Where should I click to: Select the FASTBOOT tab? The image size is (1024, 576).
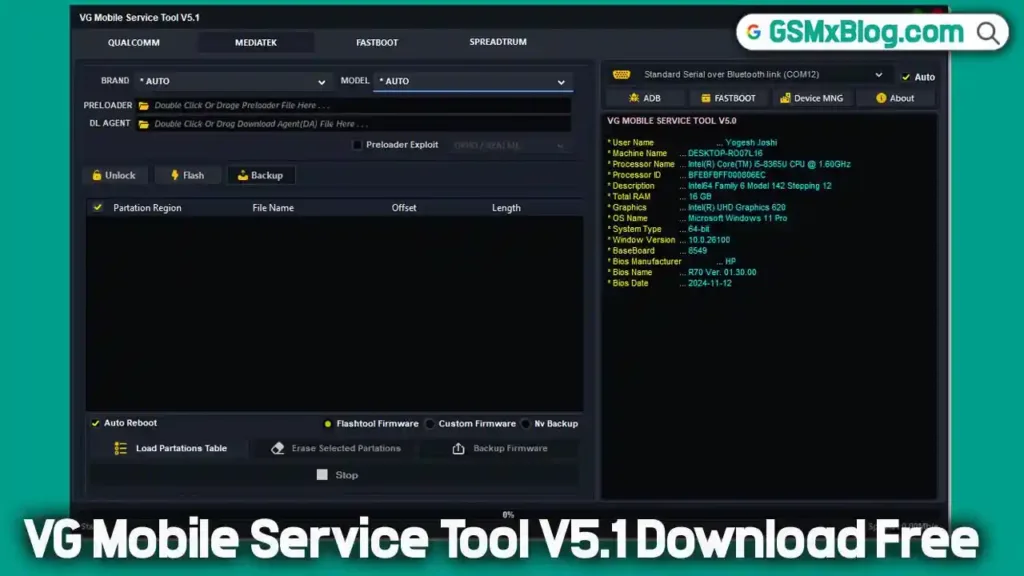pos(377,42)
